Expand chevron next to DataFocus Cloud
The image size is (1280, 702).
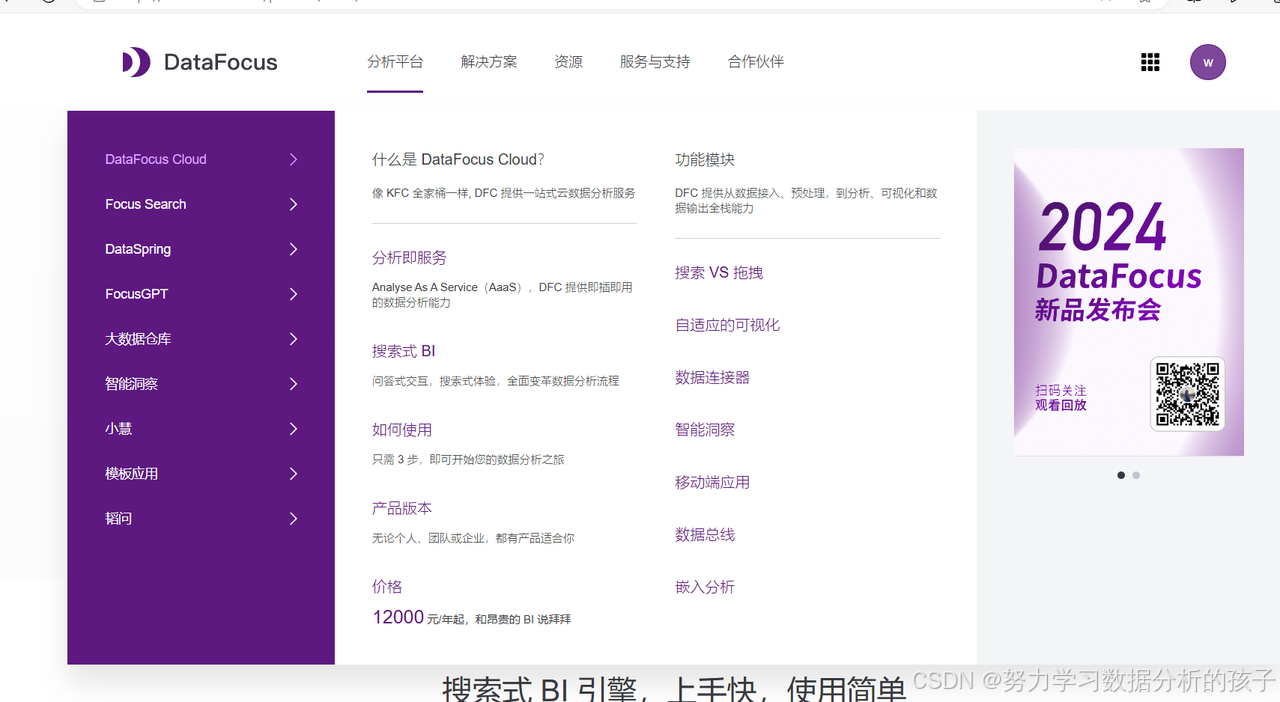(x=293, y=159)
